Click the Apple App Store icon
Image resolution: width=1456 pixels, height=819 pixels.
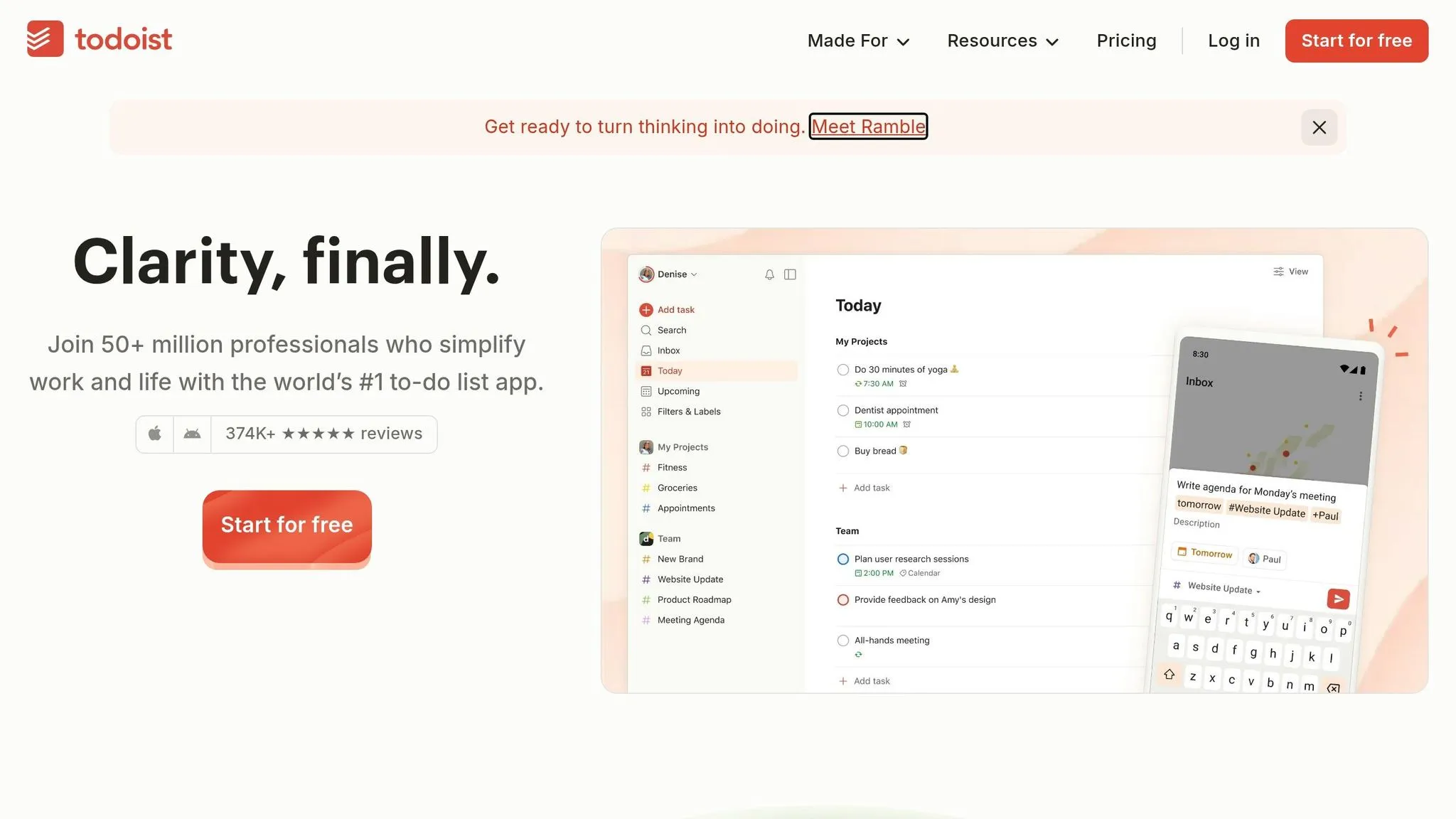click(x=155, y=434)
